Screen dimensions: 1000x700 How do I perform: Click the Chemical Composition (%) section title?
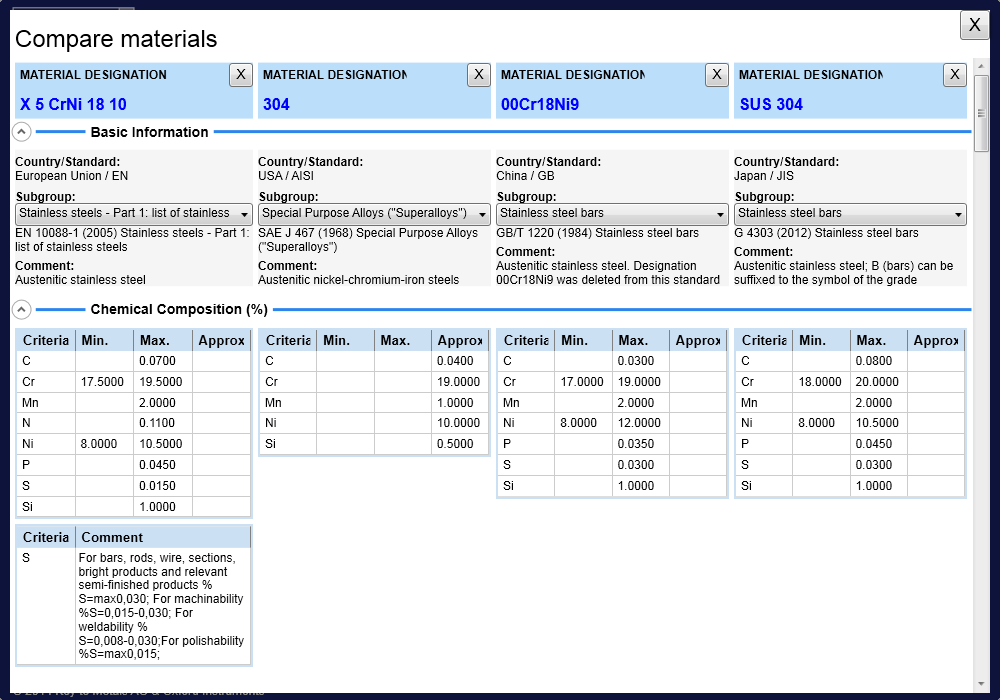[179, 309]
